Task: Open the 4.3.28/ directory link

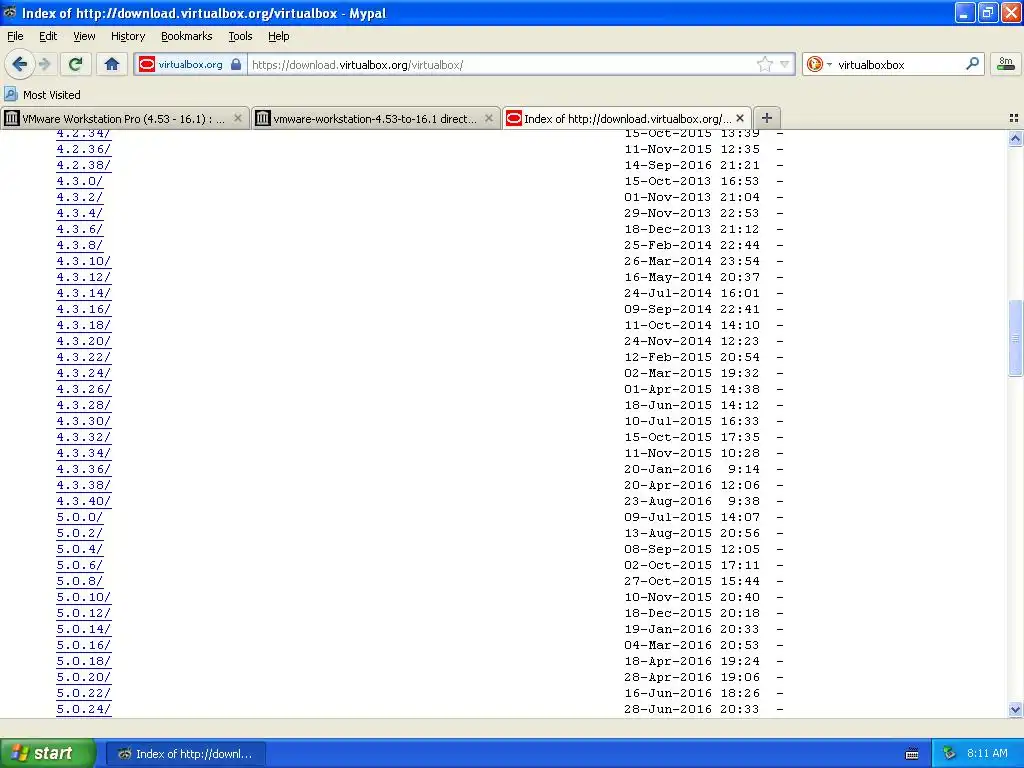Action: tap(84, 406)
